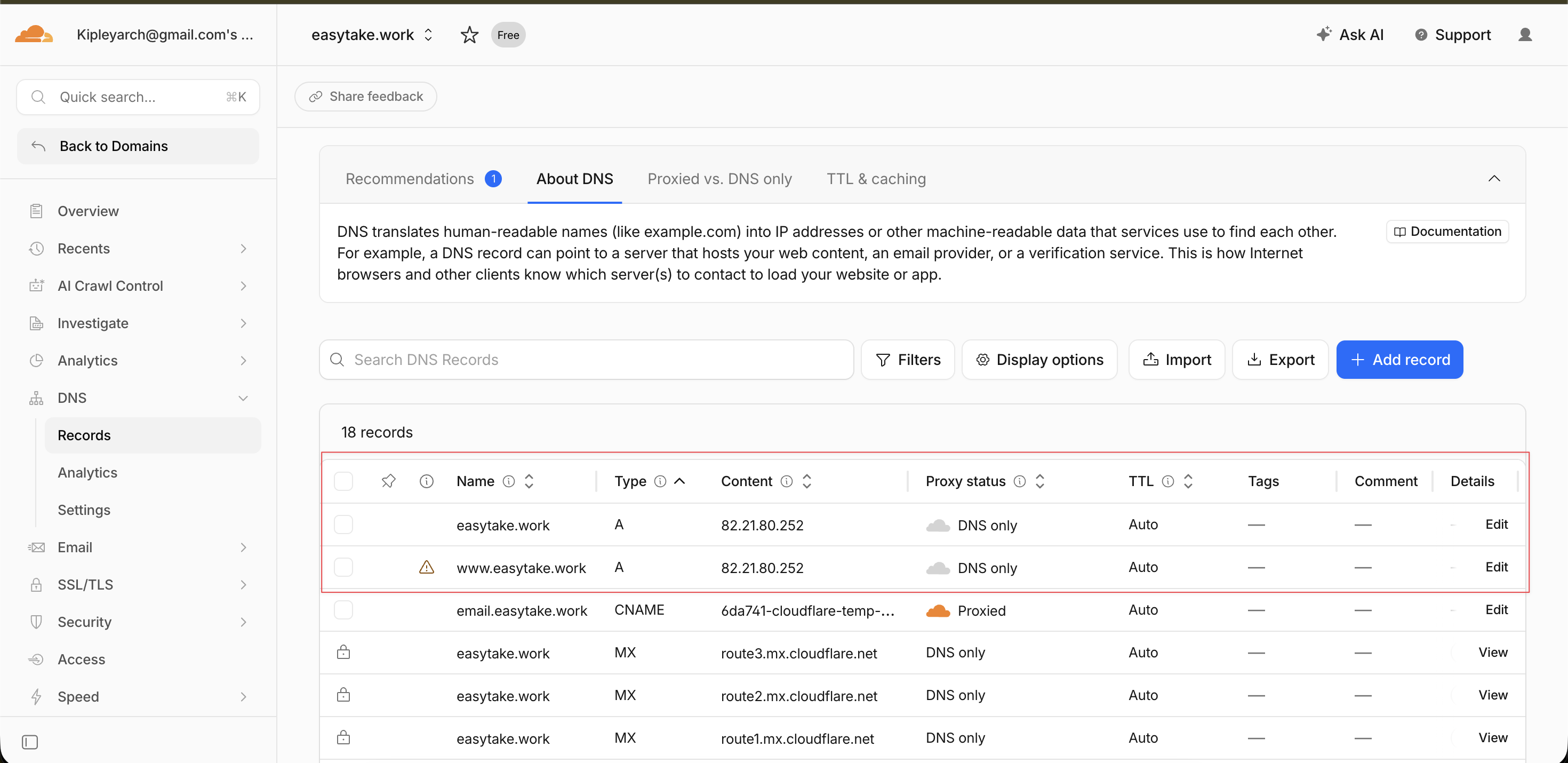Screen dimensions: 1568x763
Task: Click the info icon beside the pin header
Action: [x=427, y=481]
